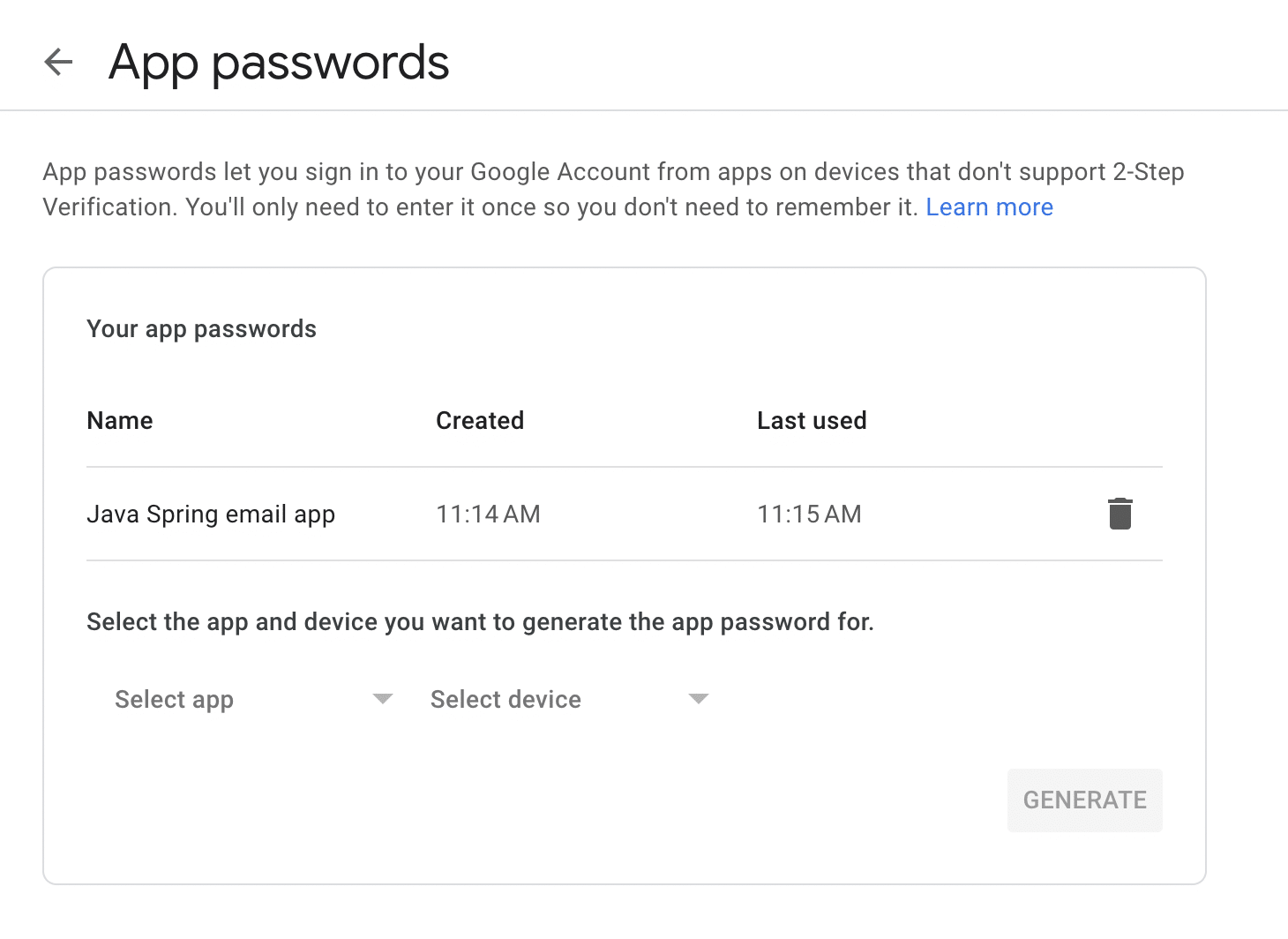Click the Created column header
This screenshot has height=939, width=1288.
[x=480, y=420]
